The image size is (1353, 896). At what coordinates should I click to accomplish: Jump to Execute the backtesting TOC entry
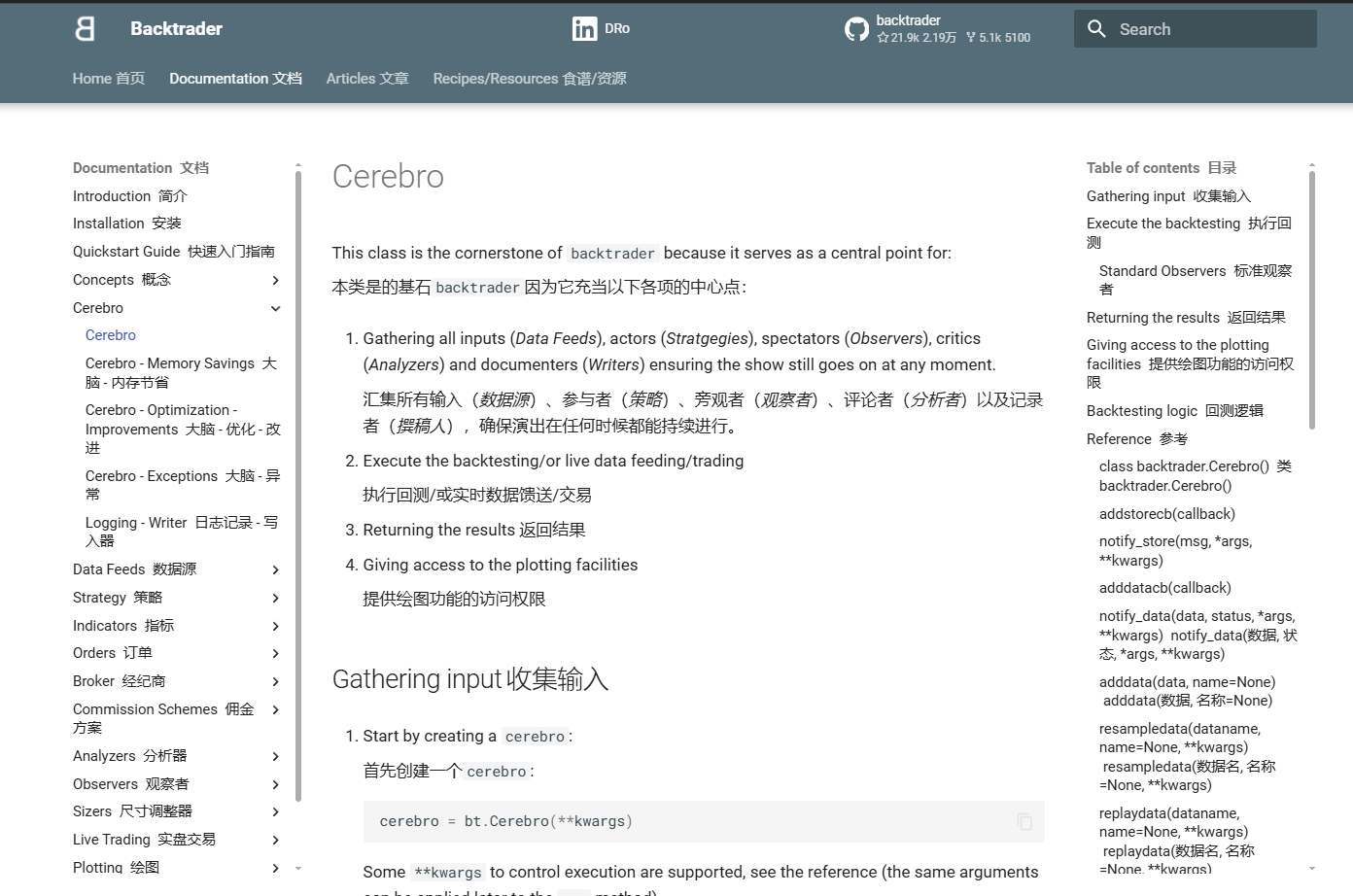pyautogui.click(x=1190, y=233)
